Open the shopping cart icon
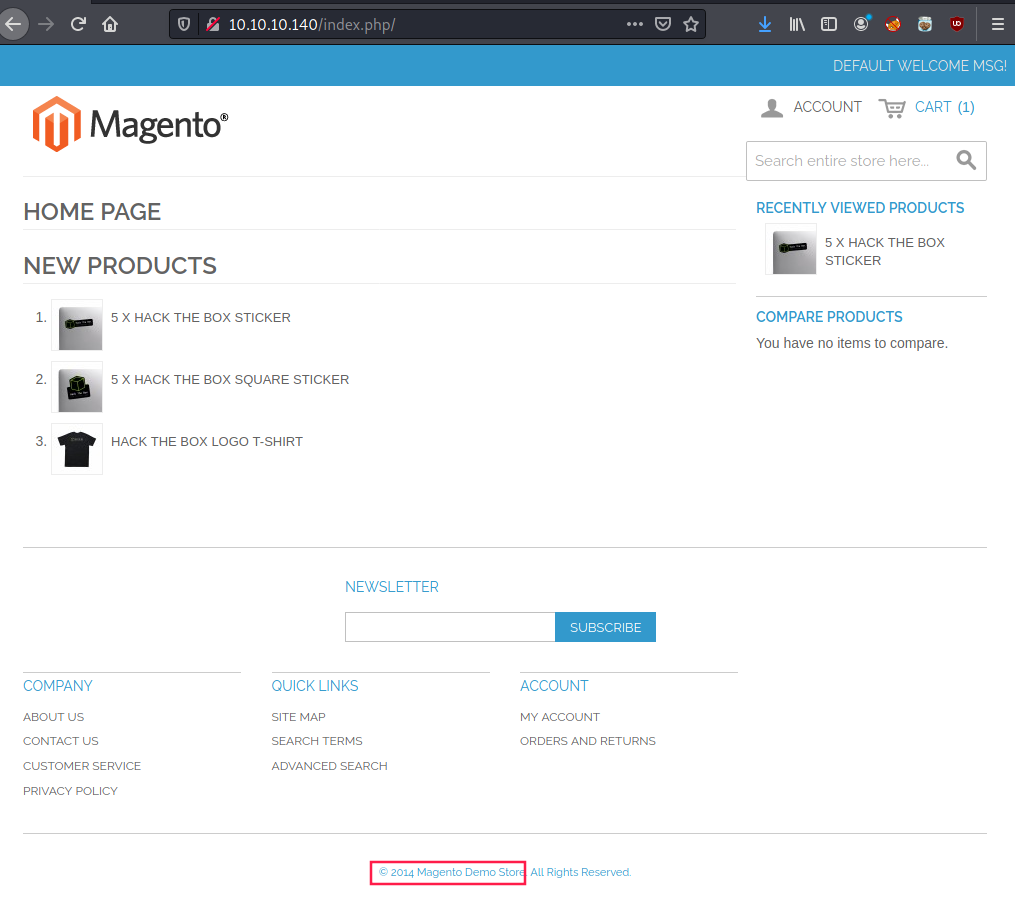 coord(892,107)
